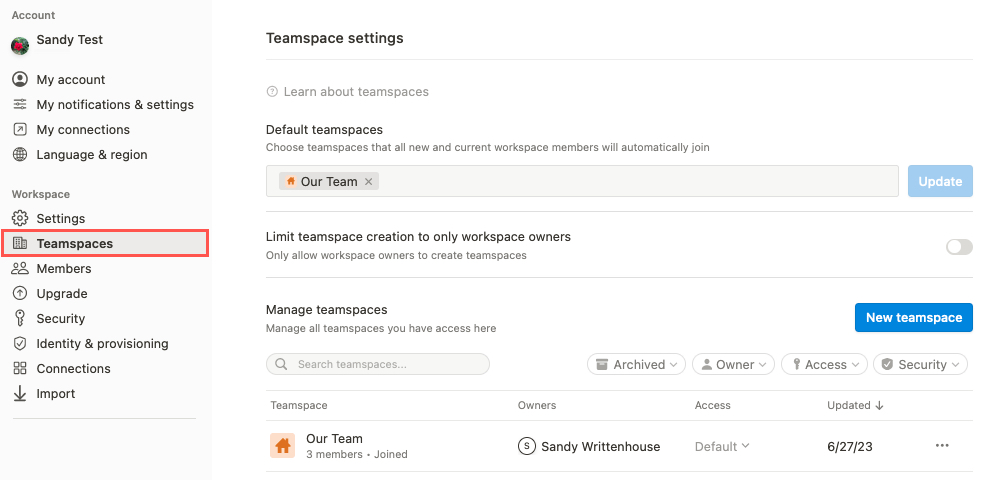The width and height of the screenshot is (990, 480).
Task: Click the S avatar for Sandy Writtenhouse
Action: [x=526, y=446]
